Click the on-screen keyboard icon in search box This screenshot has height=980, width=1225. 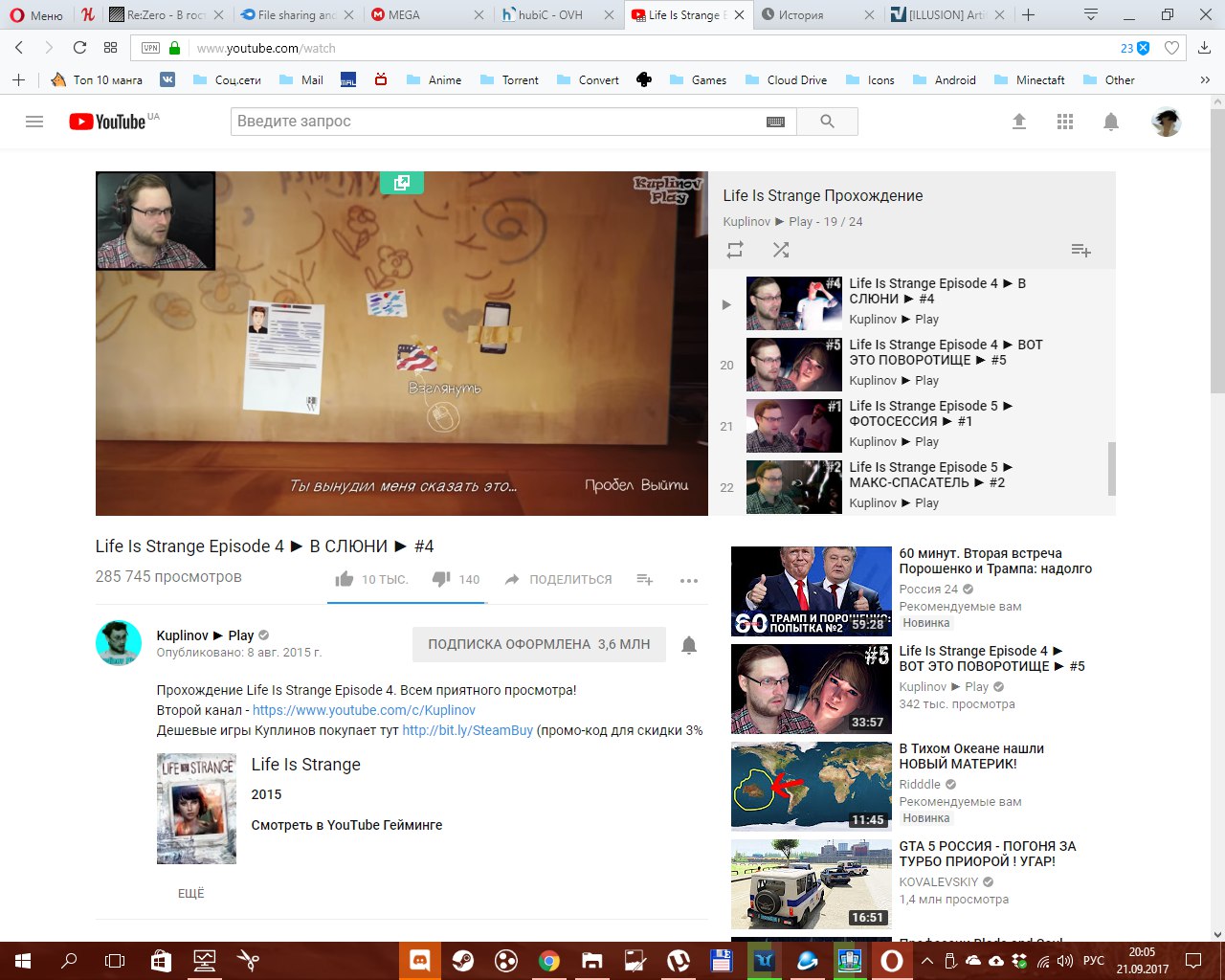click(775, 122)
